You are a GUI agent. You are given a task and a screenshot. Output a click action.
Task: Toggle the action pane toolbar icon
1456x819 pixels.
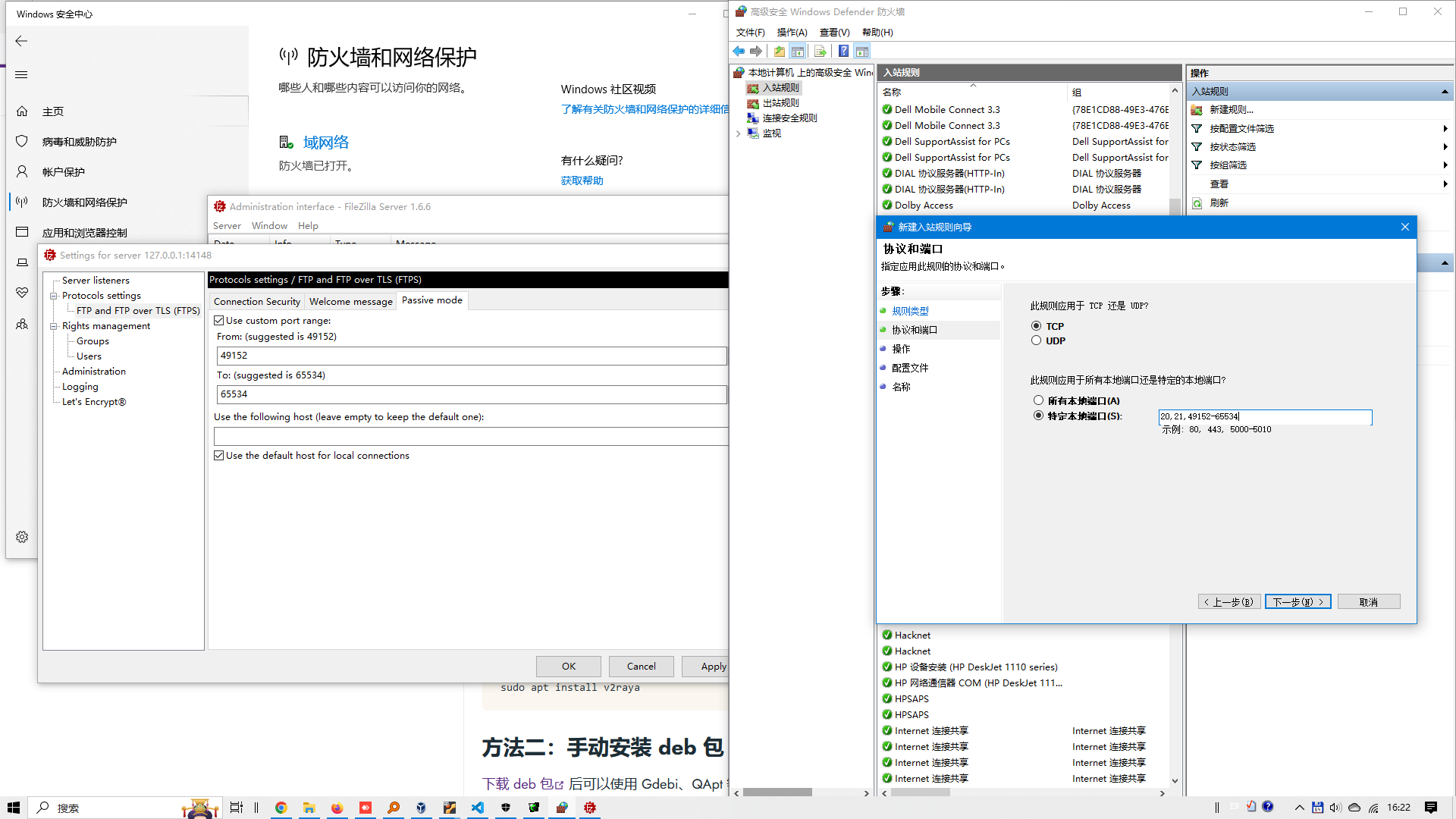862,51
